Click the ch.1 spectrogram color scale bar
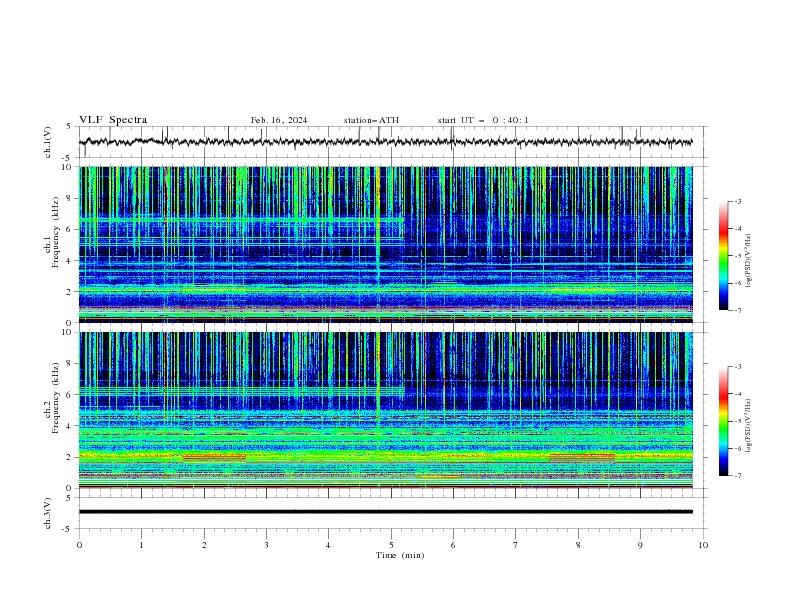Screen dimensions: 792x612 point(723,256)
